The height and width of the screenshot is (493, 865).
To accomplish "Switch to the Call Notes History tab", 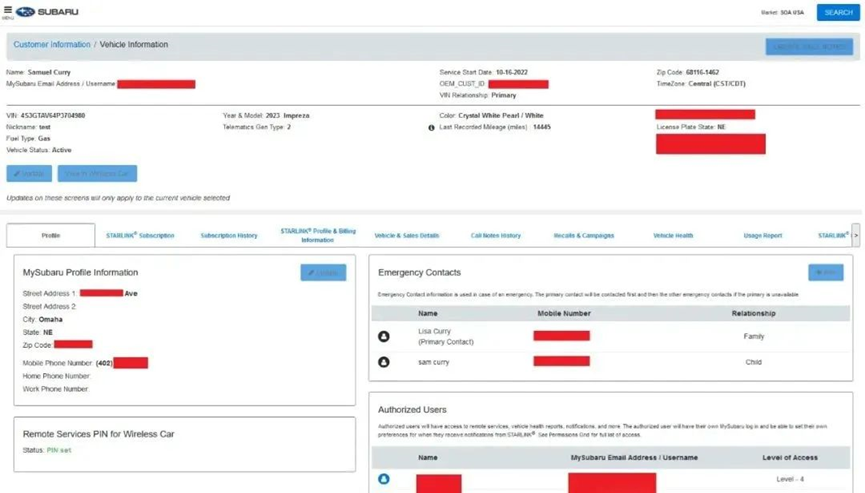I will [x=495, y=235].
